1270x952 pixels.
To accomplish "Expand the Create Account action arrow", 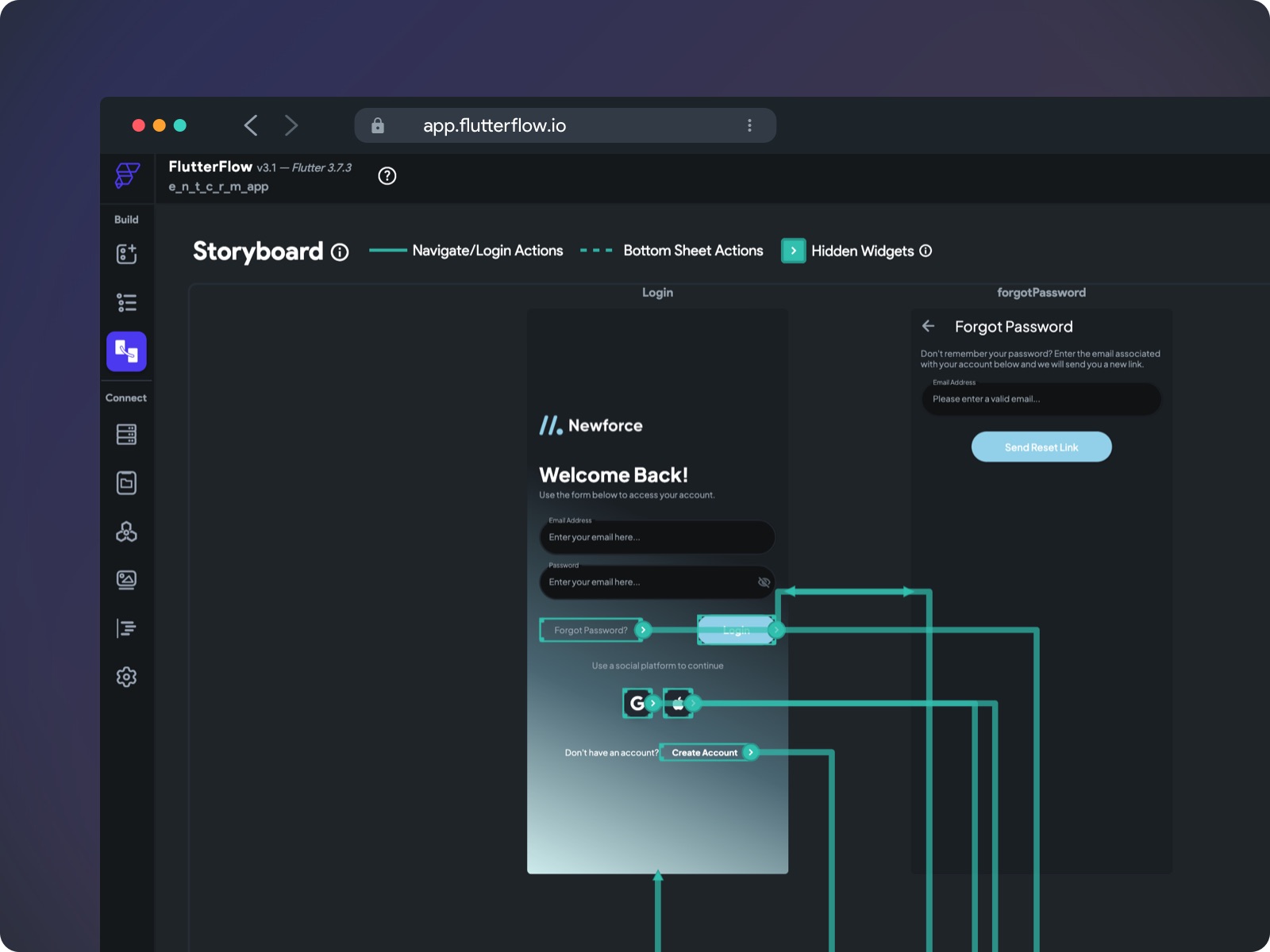I will pyautogui.click(x=750, y=752).
